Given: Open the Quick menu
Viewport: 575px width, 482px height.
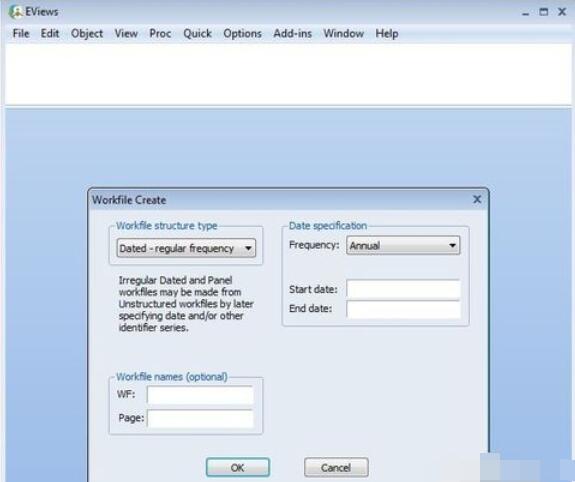Looking at the screenshot, I should (197, 33).
